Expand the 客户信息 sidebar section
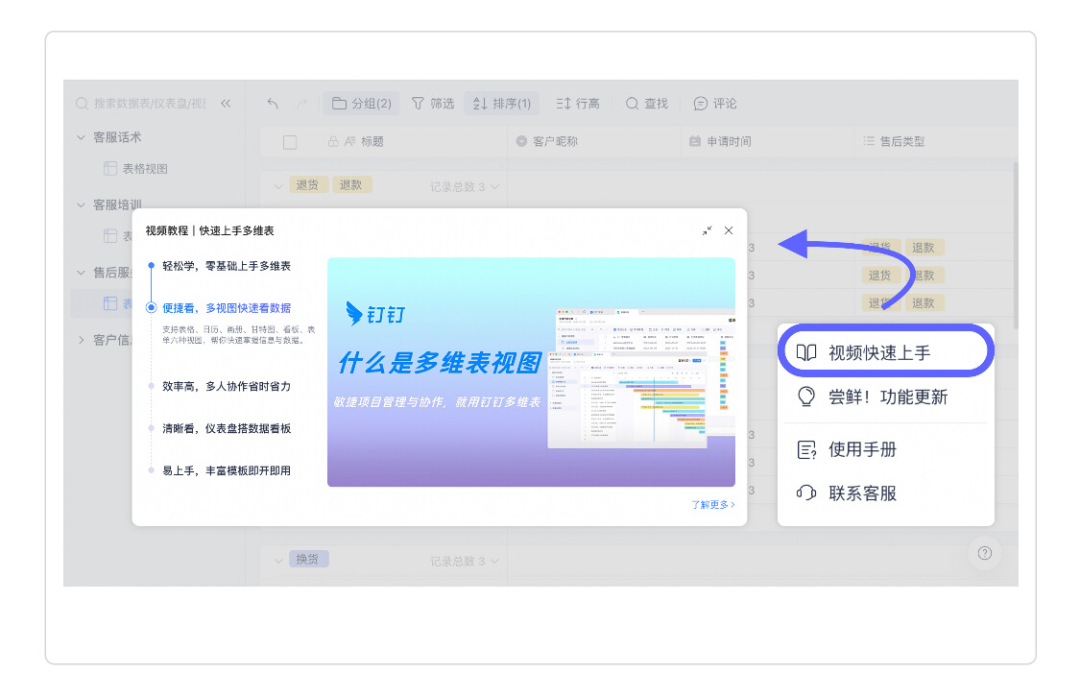 tap(81, 340)
